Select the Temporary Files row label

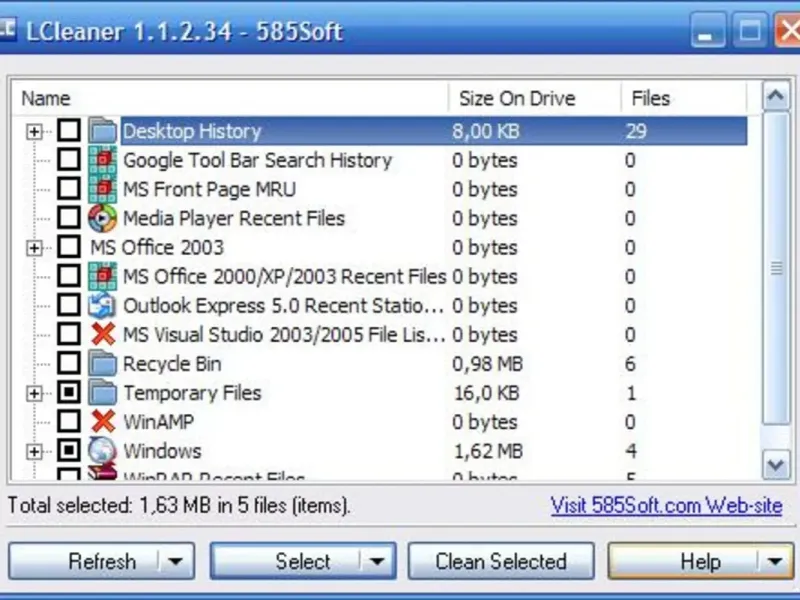click(x=192, y=393)
